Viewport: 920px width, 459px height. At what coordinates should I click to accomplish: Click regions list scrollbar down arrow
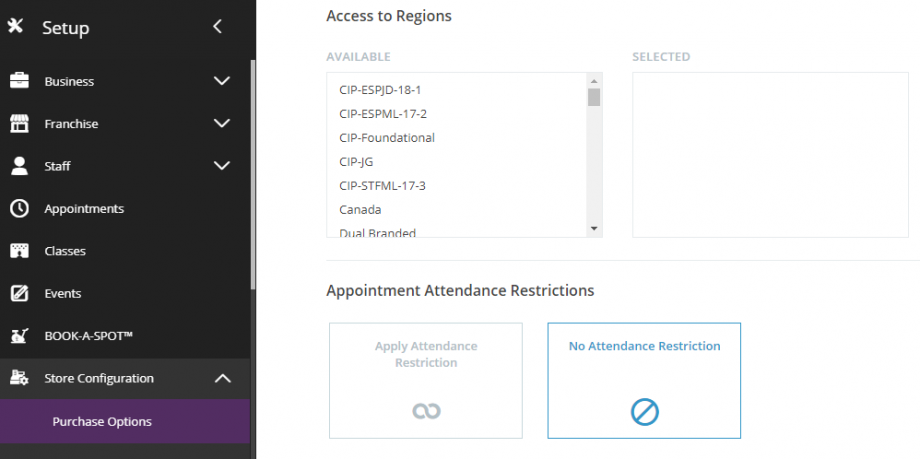594,228
